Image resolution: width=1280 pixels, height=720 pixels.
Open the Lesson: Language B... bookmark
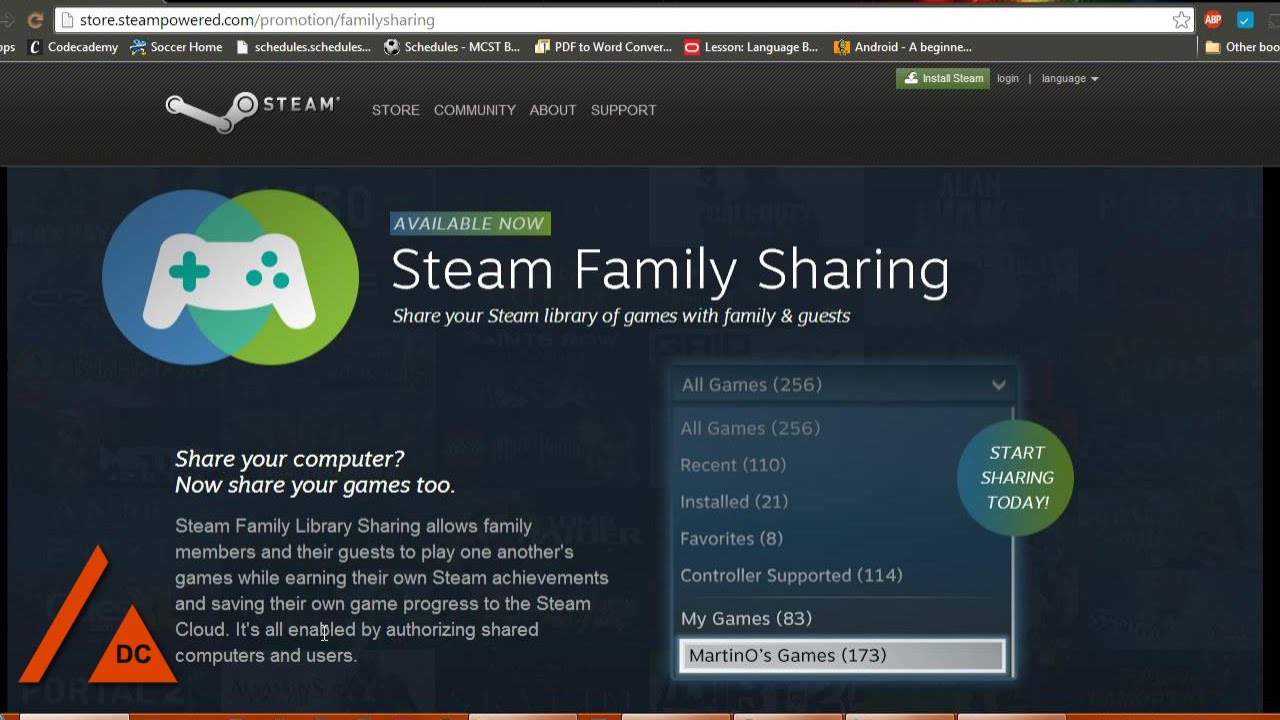click(751, 47)
